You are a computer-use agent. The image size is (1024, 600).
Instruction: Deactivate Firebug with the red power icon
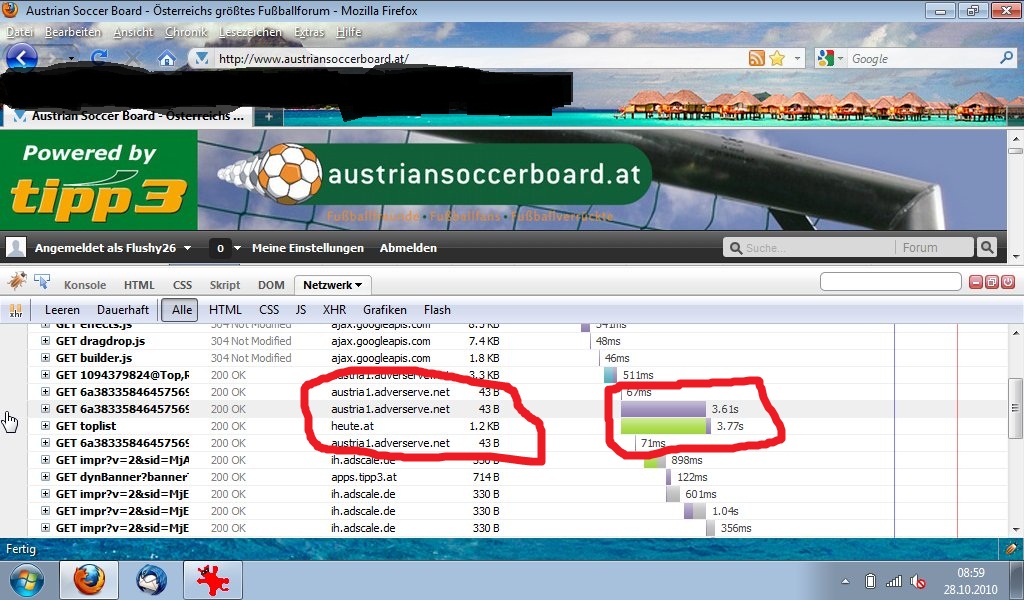1008,282
